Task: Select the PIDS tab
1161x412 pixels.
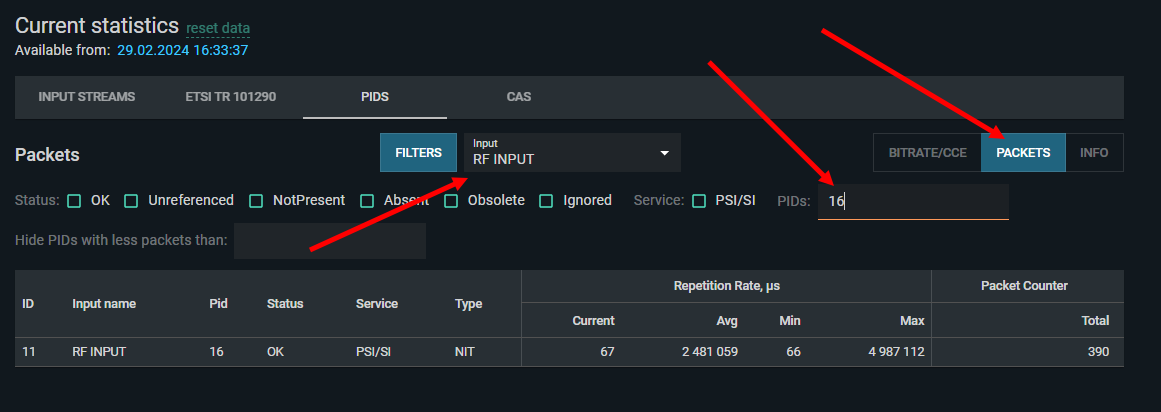Action: 375,97
